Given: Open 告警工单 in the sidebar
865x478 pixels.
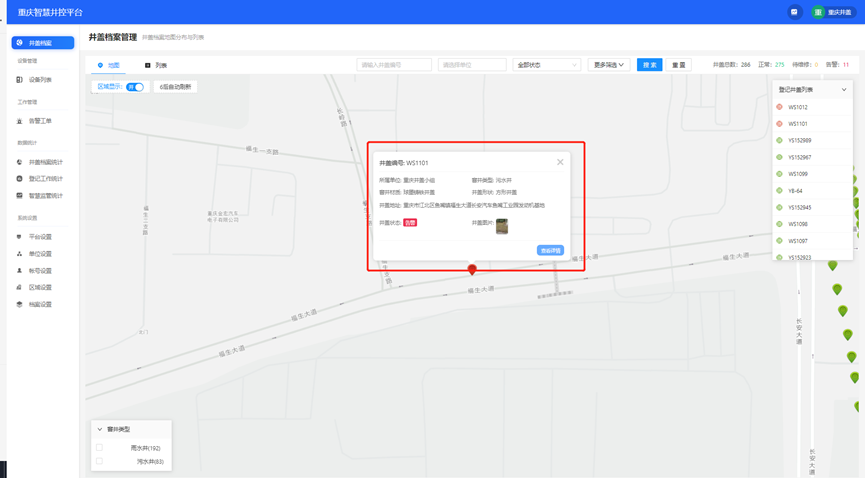Looking at the screenshot, I should [40, 121].
